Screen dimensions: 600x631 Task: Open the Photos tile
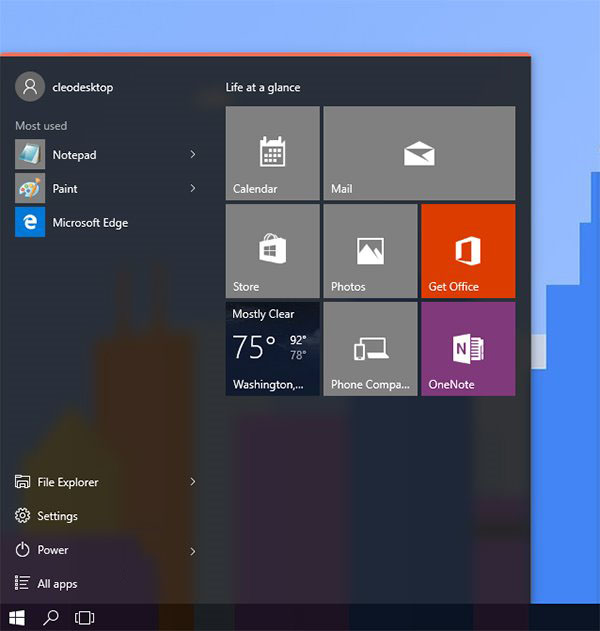pos(370,251)
